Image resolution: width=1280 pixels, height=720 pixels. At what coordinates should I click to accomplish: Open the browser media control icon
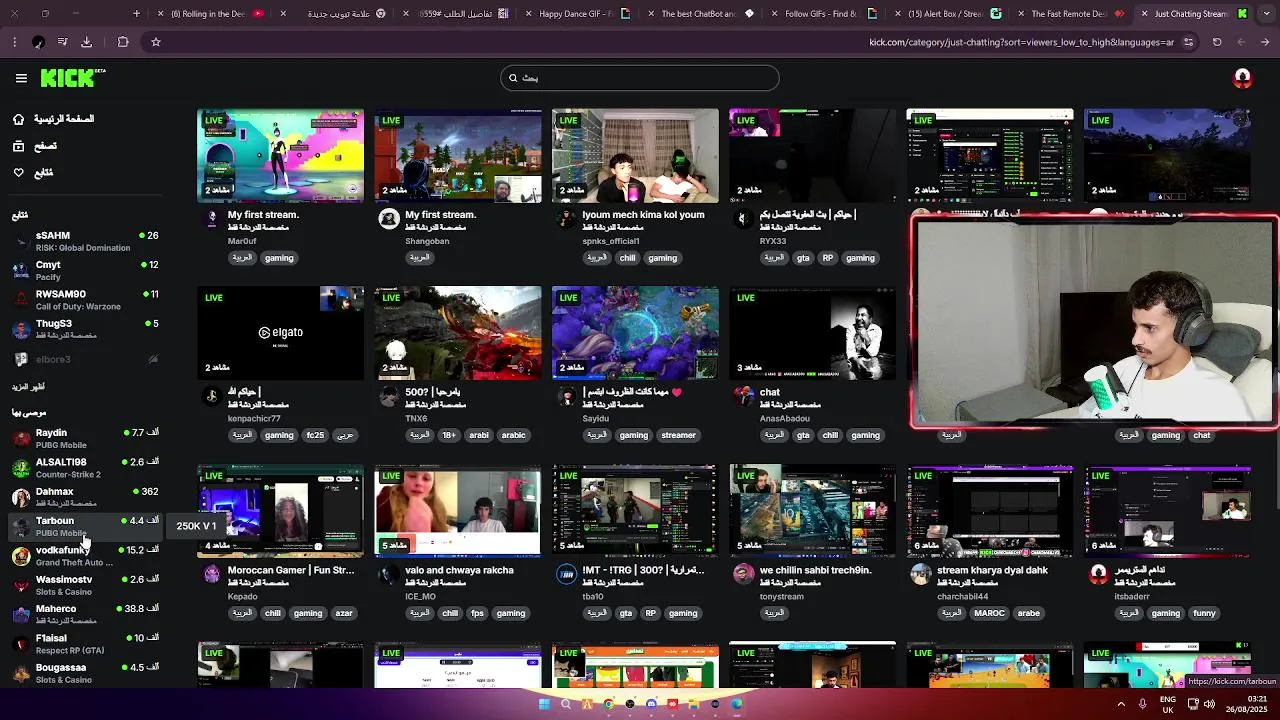pyautogui.click(x=63, y=42)
